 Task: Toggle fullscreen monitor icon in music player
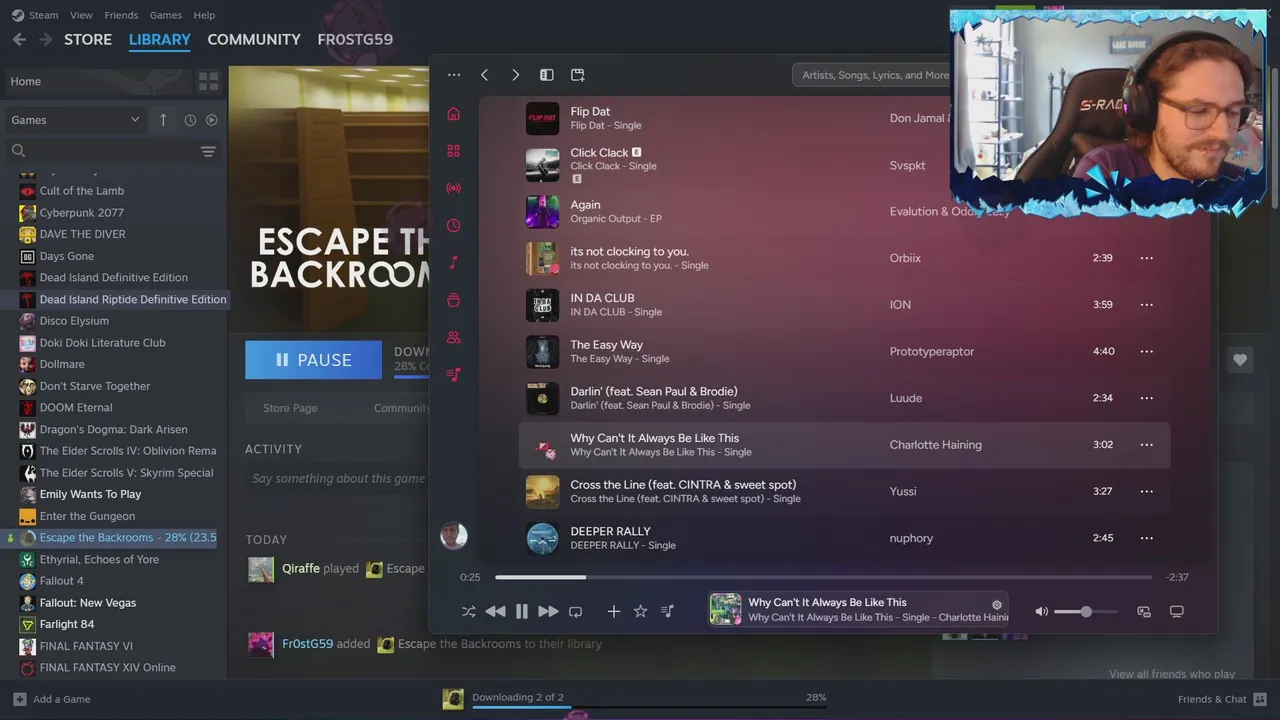[1176, 611]
